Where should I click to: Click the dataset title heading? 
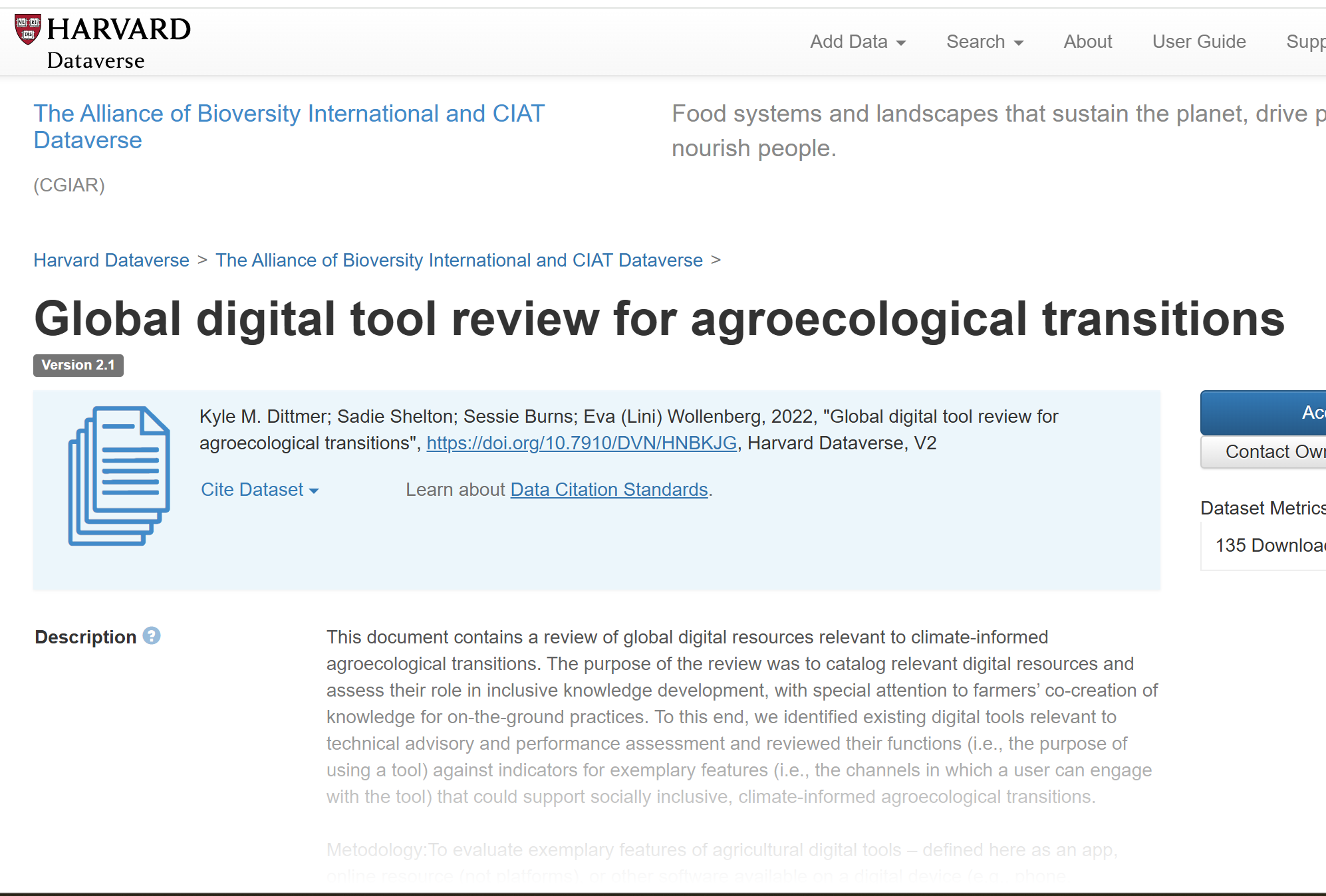pyautogui.click(x=658, y=319)
